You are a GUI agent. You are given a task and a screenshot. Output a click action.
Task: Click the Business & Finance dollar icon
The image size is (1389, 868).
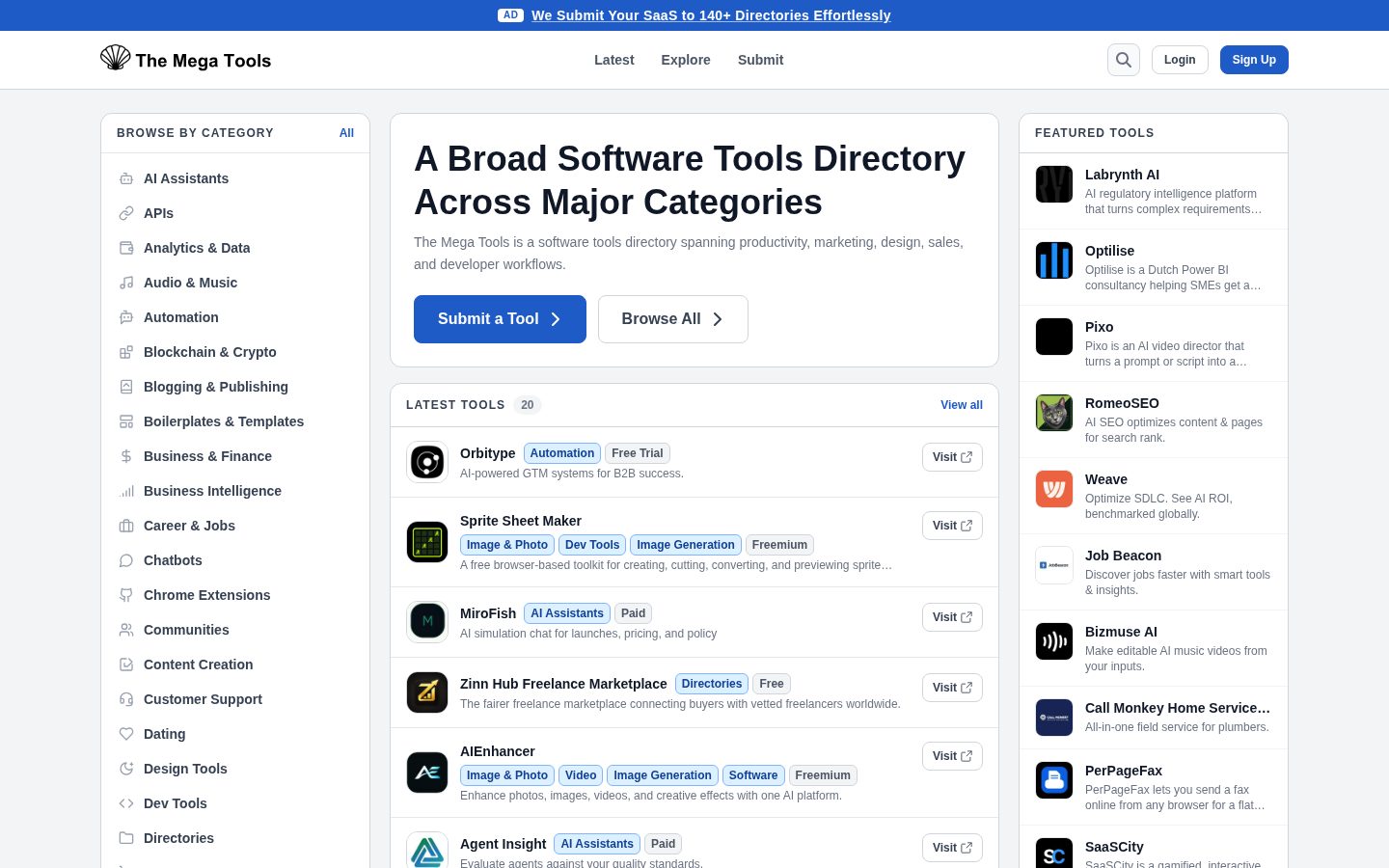pyautogui.click(x=126, y=456)
